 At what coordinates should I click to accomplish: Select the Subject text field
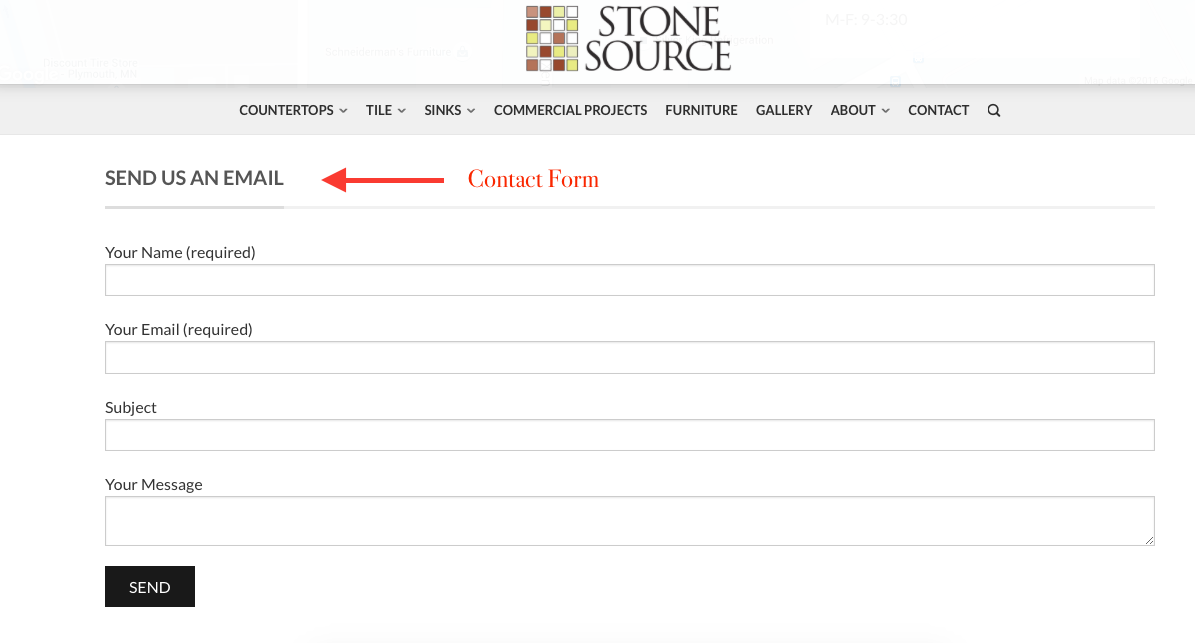pos(629,435)
